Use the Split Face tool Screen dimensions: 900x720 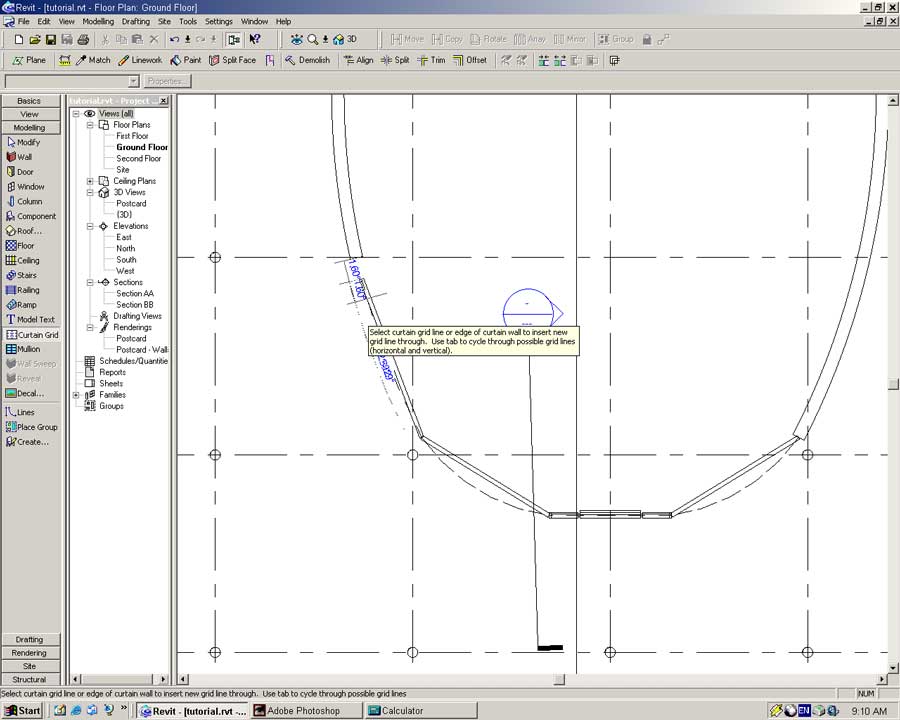click(x=232, y=60)
